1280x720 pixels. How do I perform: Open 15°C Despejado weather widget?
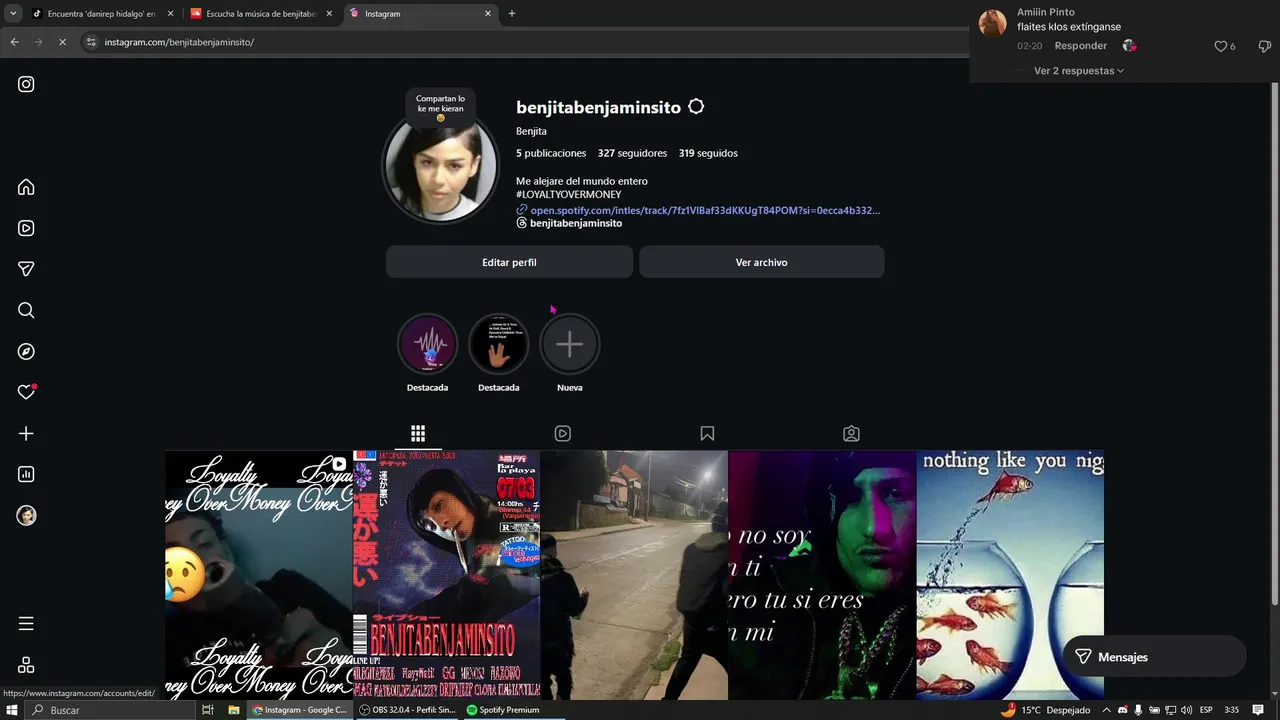[1045, 710]
